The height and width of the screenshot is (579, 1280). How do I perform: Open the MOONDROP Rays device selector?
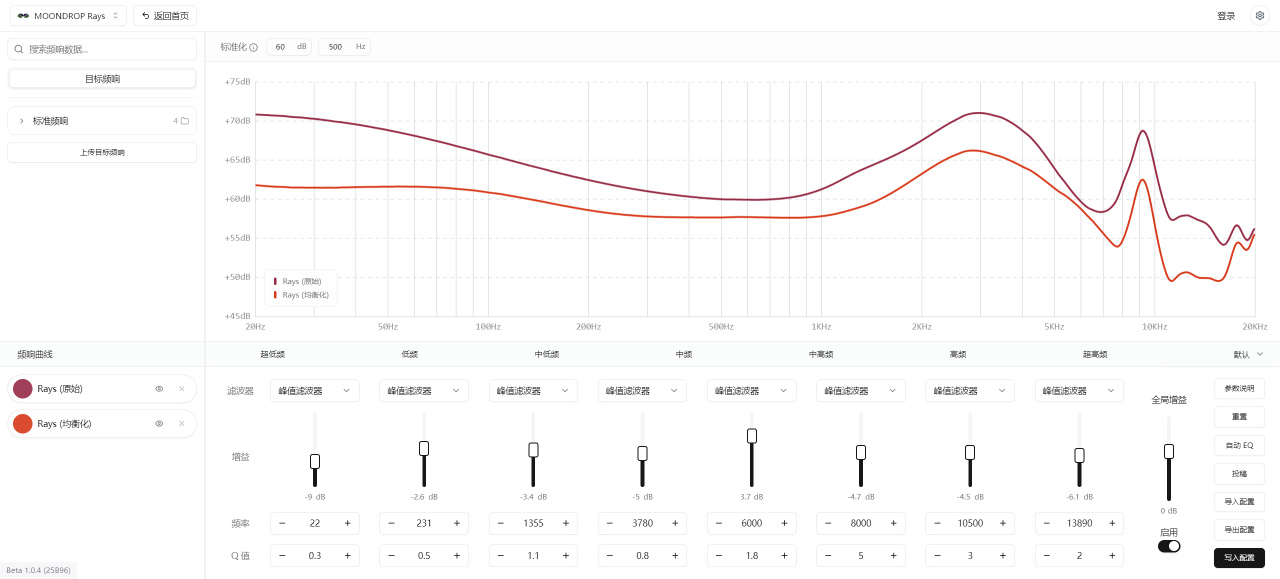68,16
